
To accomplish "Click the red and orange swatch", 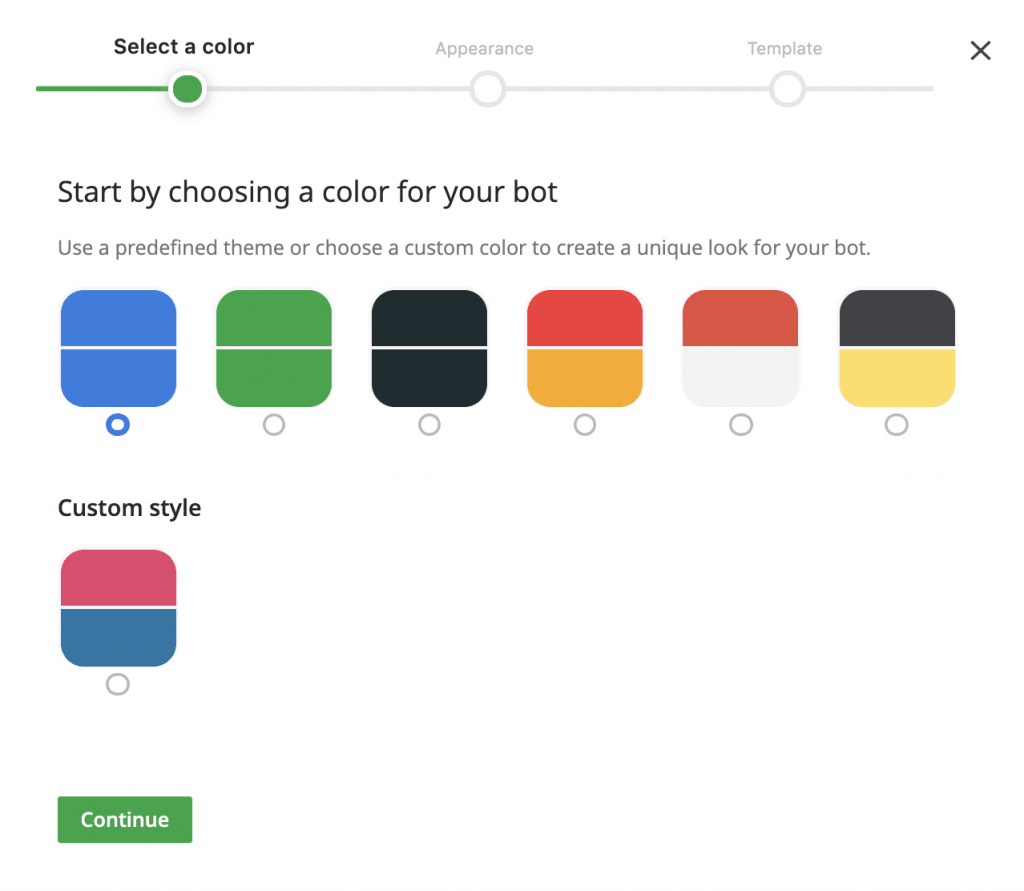I will coord(585,348).
